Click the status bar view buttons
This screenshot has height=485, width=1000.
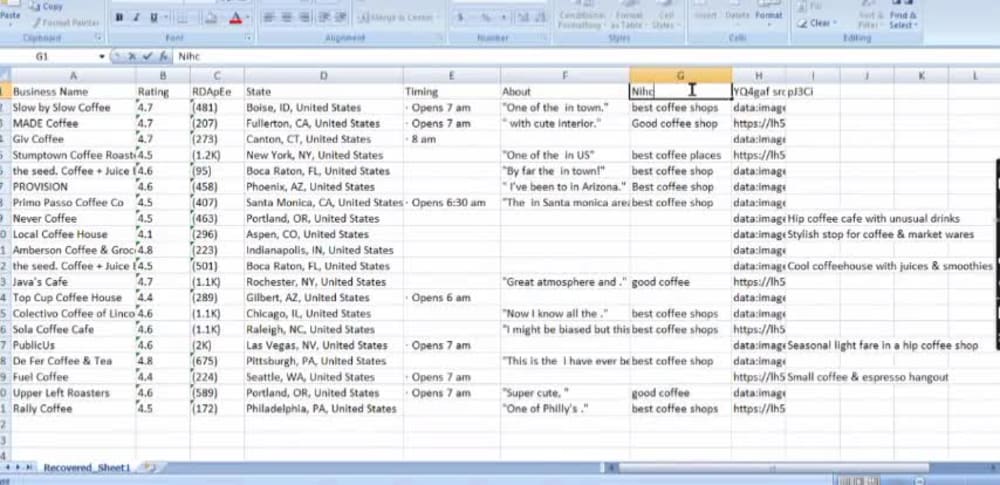(x=861, y=480)
